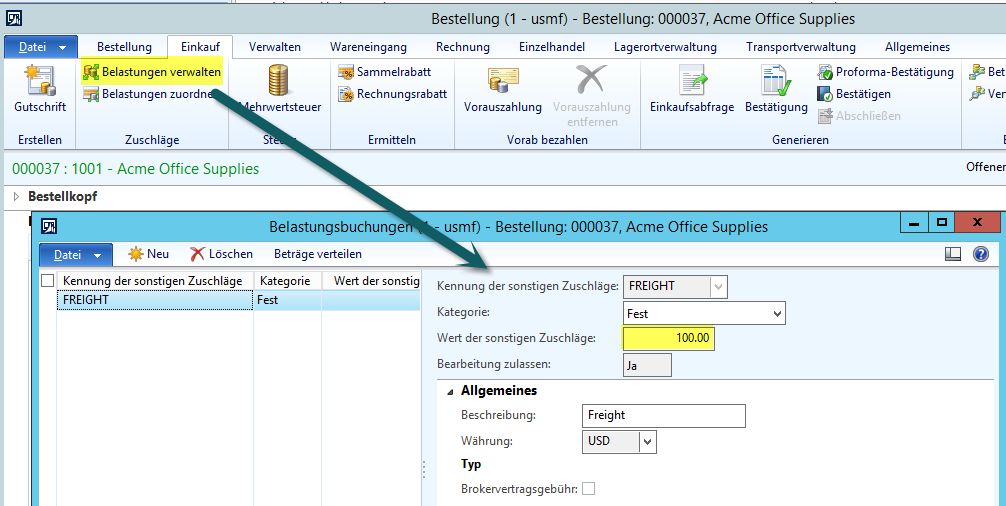Open the Rechnung ribbon tab

(x=463, y=47)
